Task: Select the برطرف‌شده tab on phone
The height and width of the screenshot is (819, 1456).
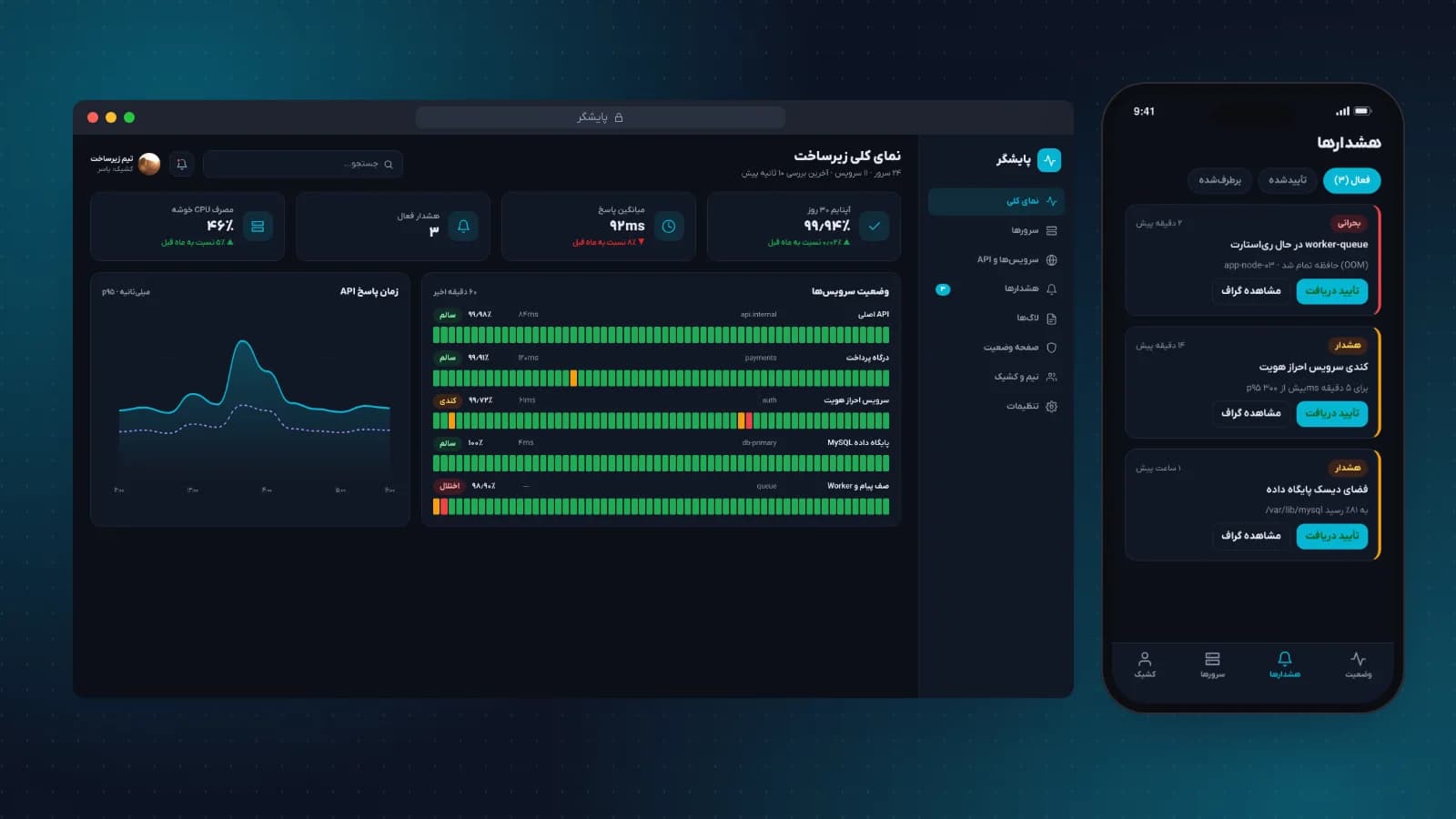Action: 1219,180
